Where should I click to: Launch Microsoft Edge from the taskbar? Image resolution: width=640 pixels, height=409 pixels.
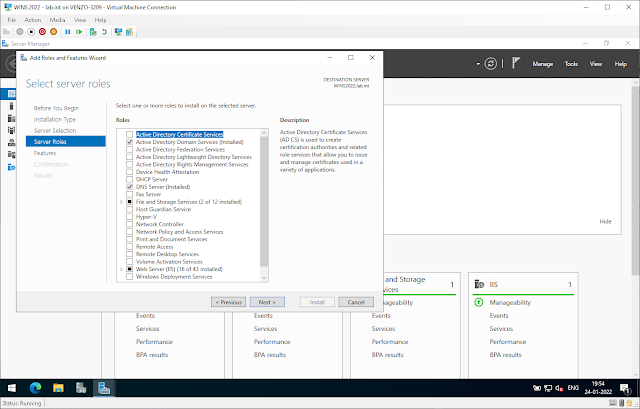[36, 388]
